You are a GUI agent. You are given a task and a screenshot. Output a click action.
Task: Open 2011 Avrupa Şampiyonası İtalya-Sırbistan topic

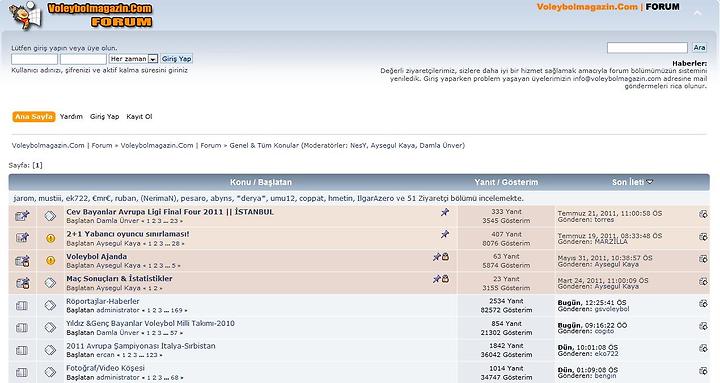pos(141,346)
